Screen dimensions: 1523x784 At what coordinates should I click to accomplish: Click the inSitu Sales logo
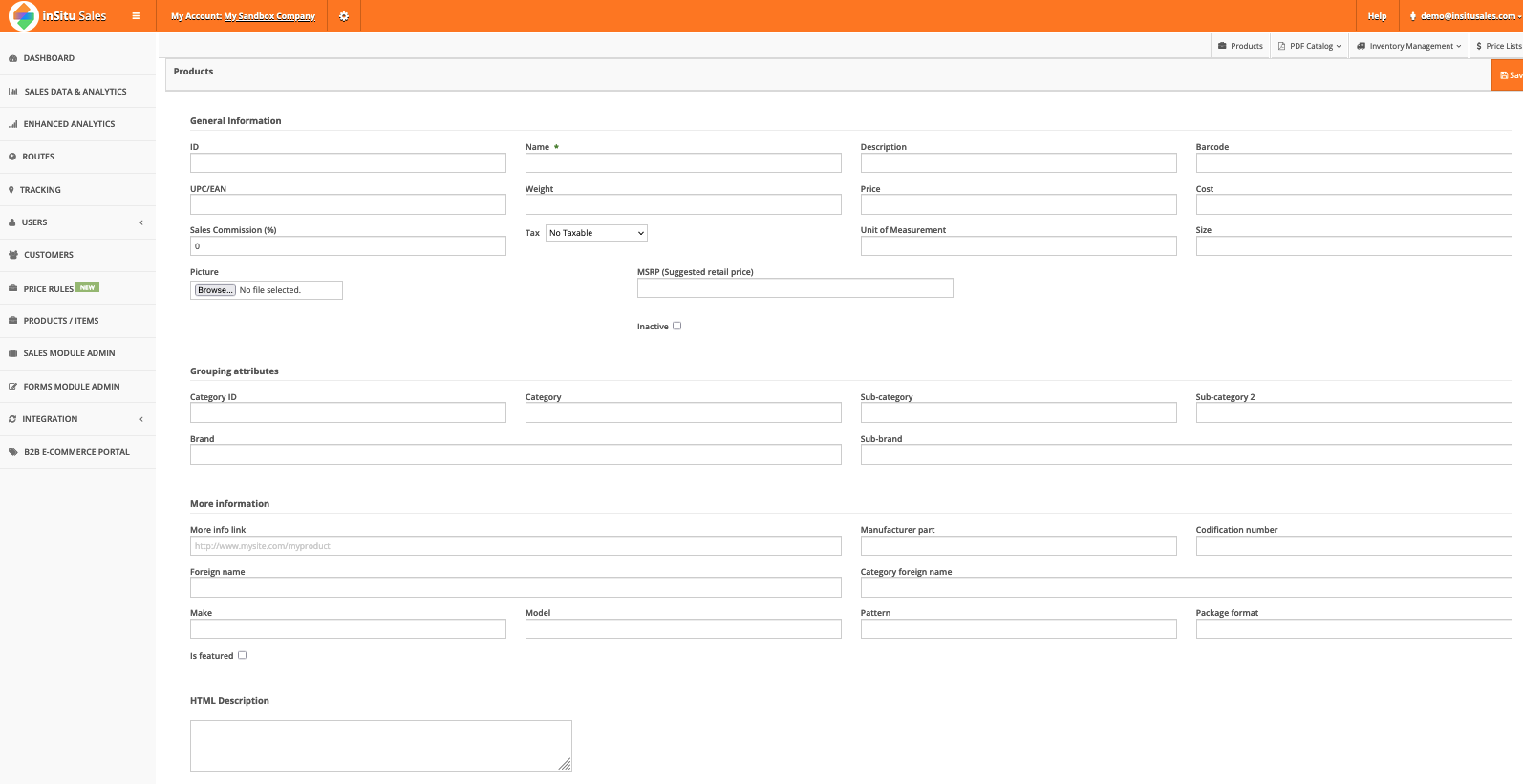point(59,16)
